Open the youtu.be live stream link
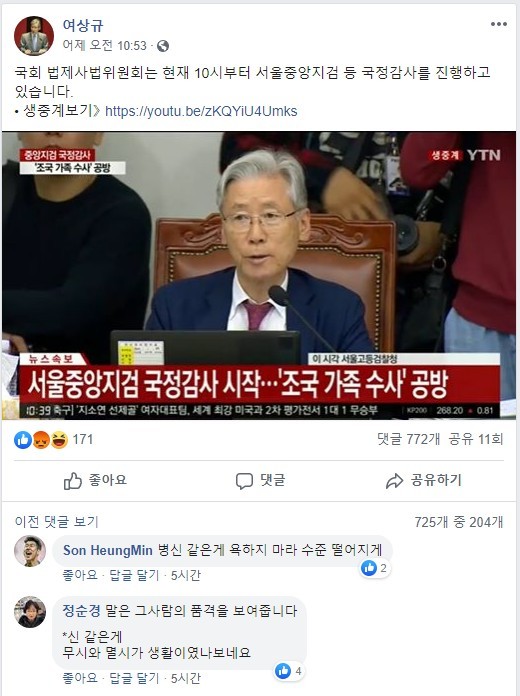The image size is (520, 696). 201,111
